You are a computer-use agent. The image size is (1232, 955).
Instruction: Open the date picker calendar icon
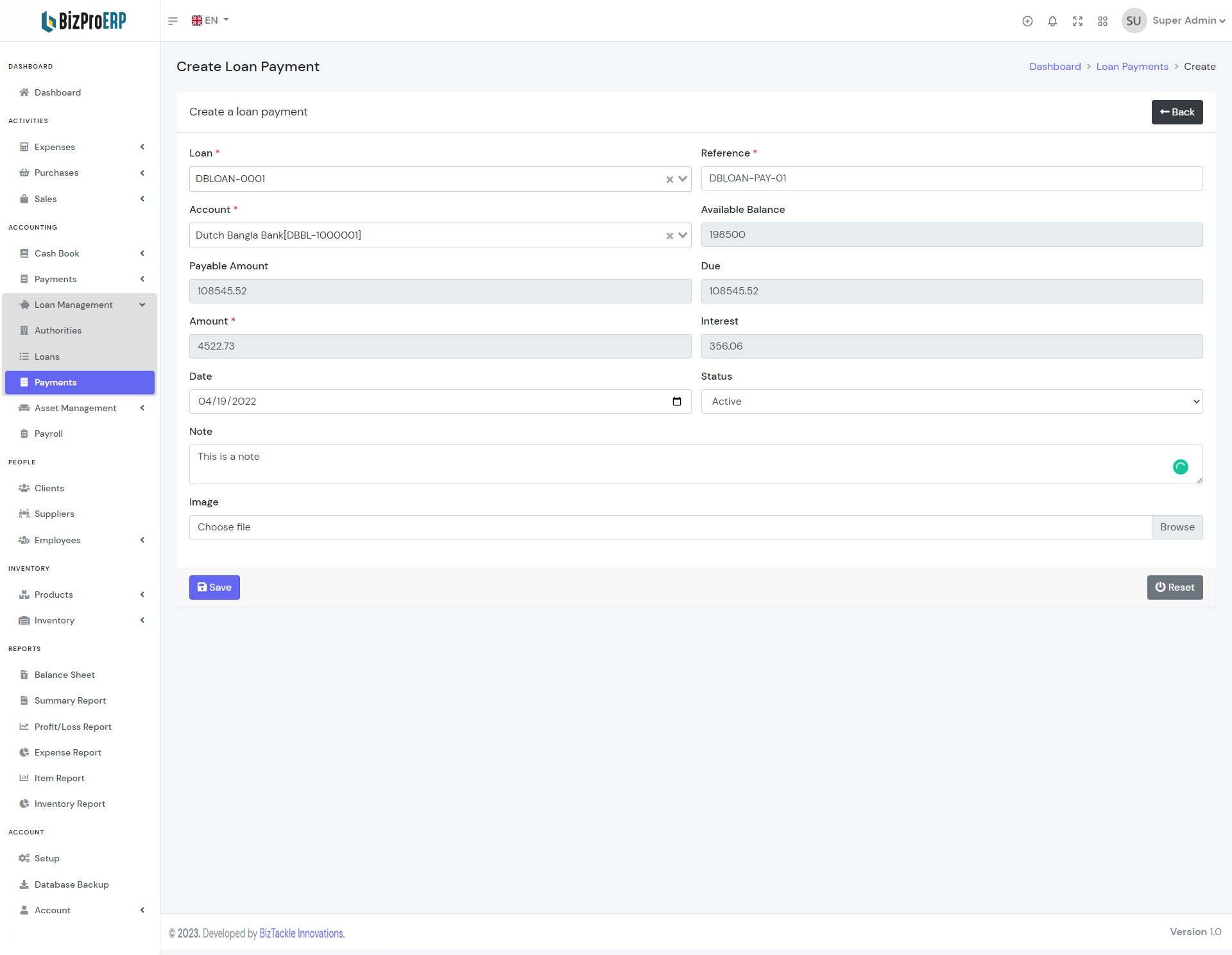pyautogui.click(x=676, y=401)
